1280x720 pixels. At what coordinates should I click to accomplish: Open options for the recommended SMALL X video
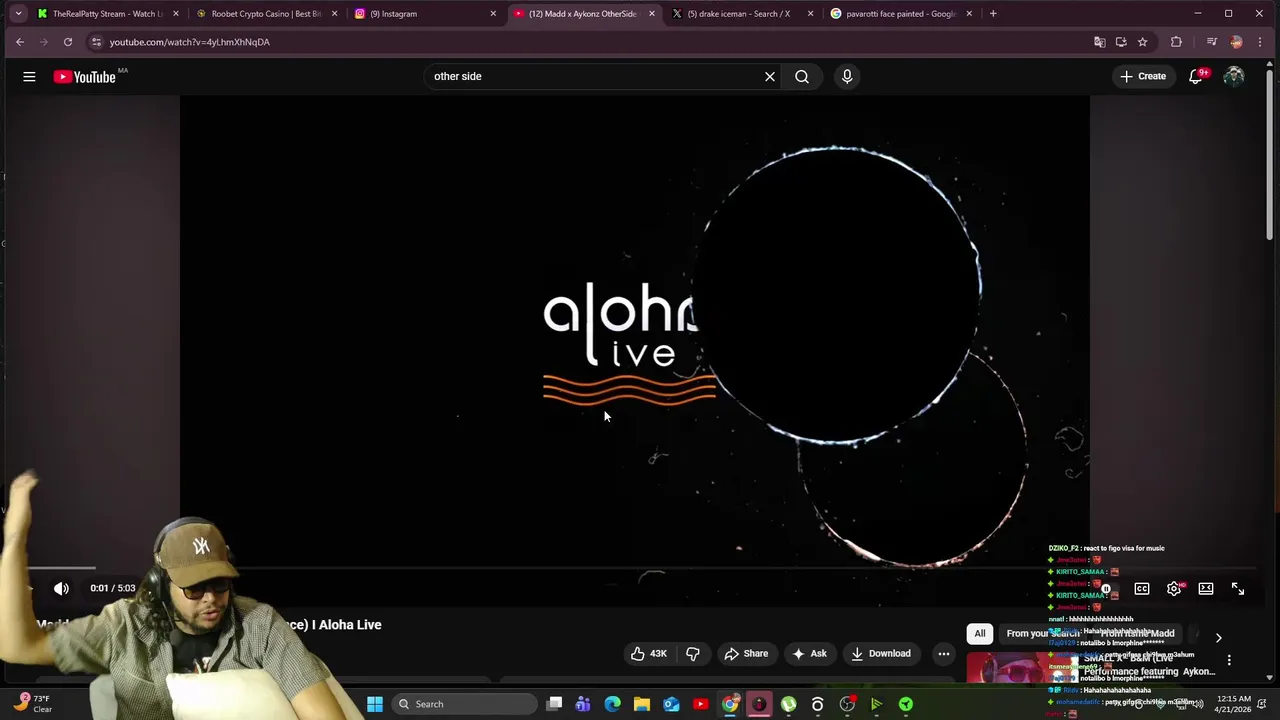click(x=1229, y=660)
